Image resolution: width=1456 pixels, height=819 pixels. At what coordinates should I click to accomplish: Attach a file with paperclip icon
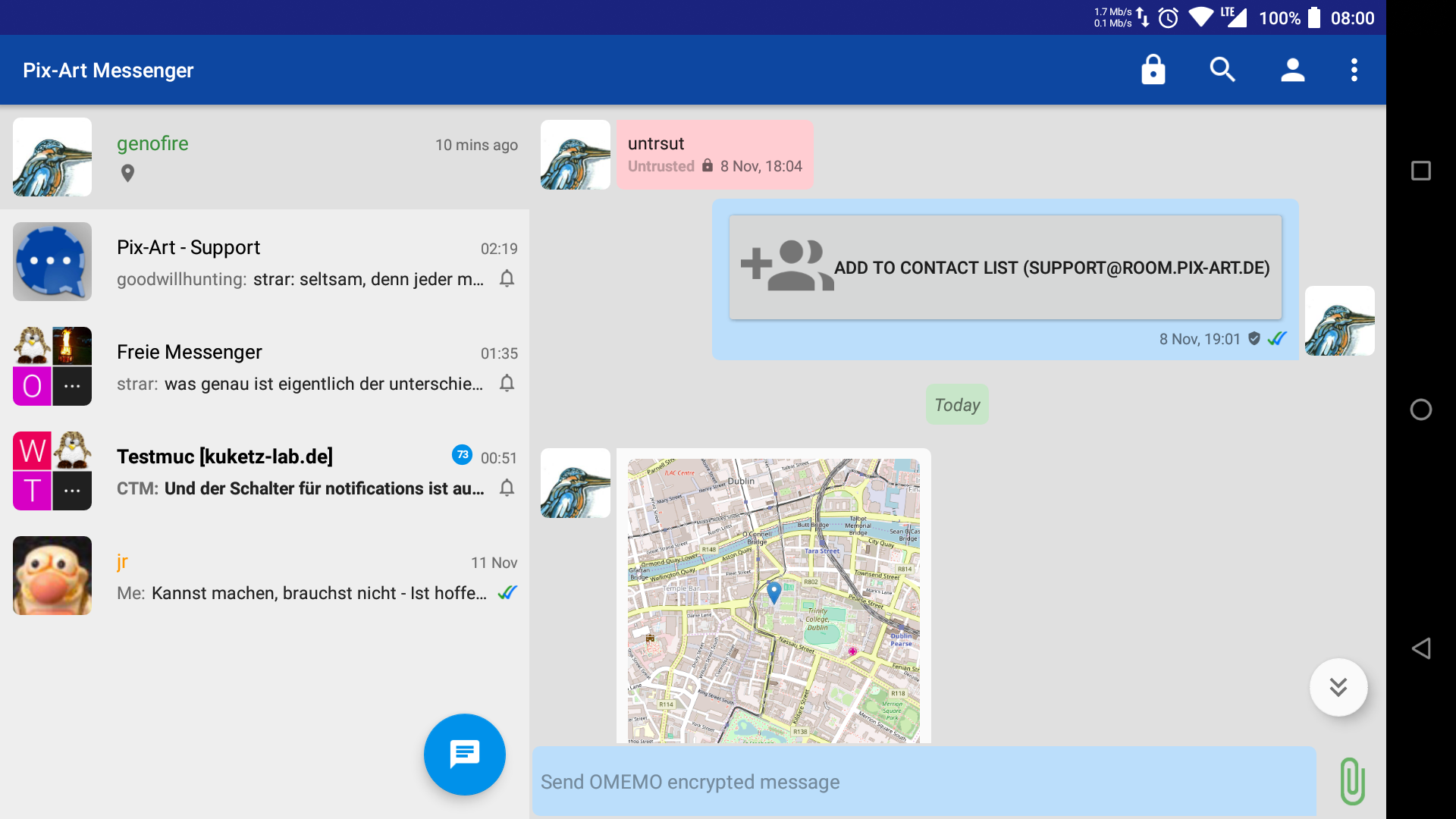(1352, 781)
